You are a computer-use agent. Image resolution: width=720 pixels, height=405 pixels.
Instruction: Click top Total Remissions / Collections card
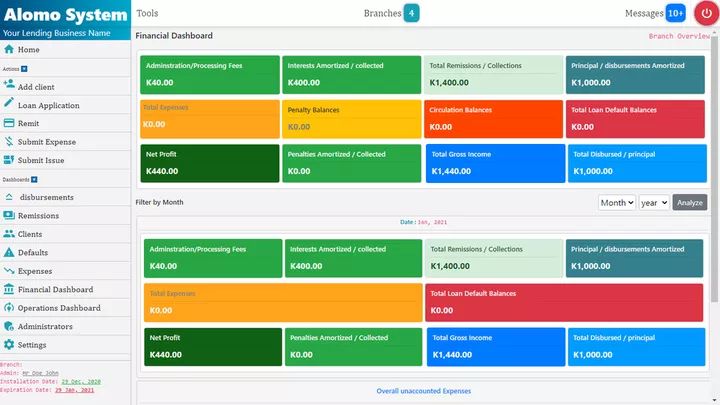(493, 75)
